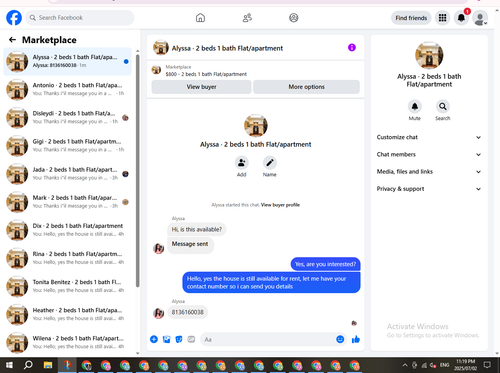The image size is (500, 373).
Task: Expand the Customize chat section
Action: pyautogui.click(x=429, y=137)
